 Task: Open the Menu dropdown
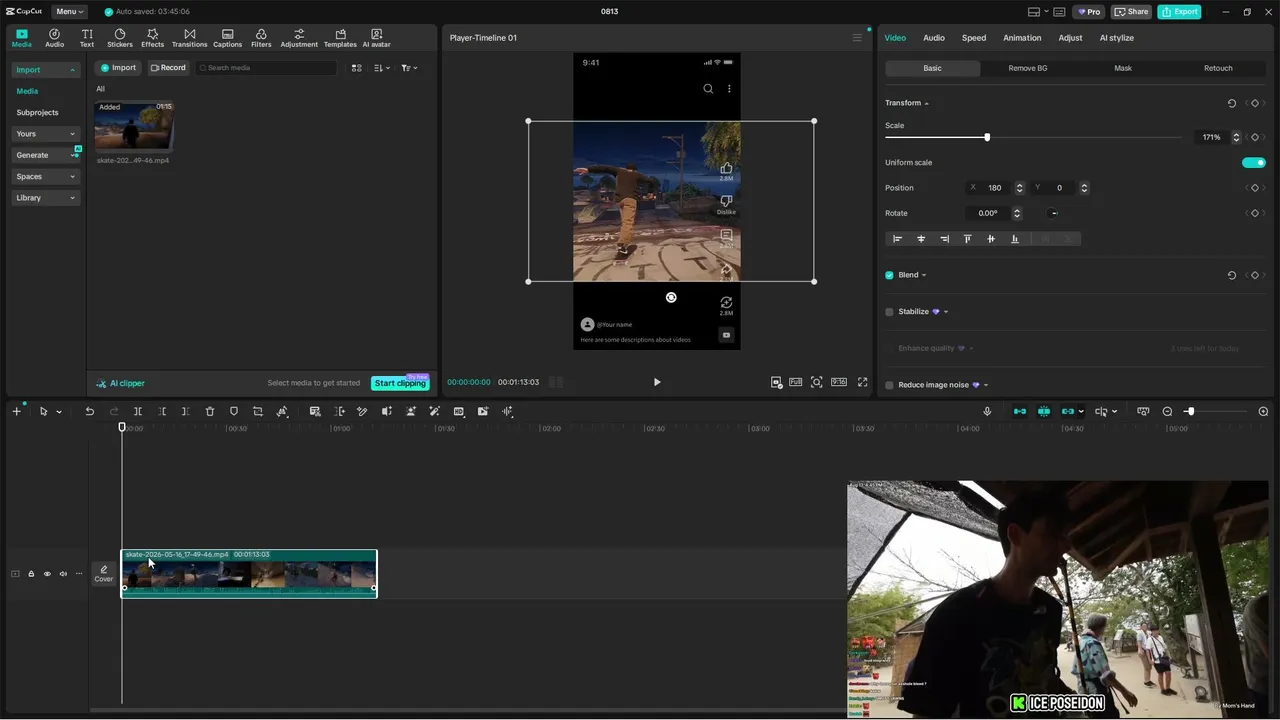tap(69, 12)
